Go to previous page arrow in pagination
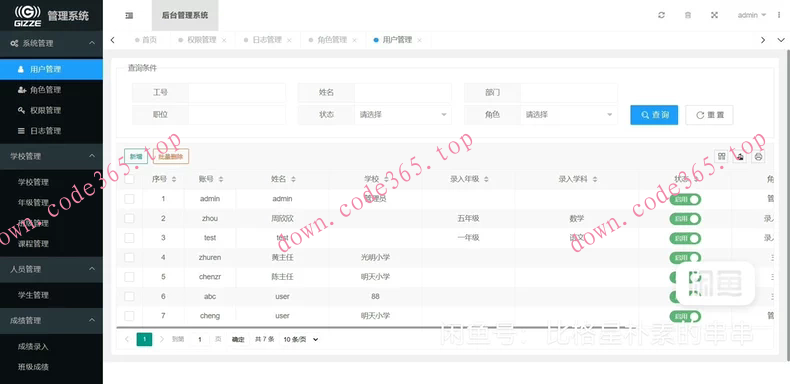Screen dimensions: 790x384 127,339
